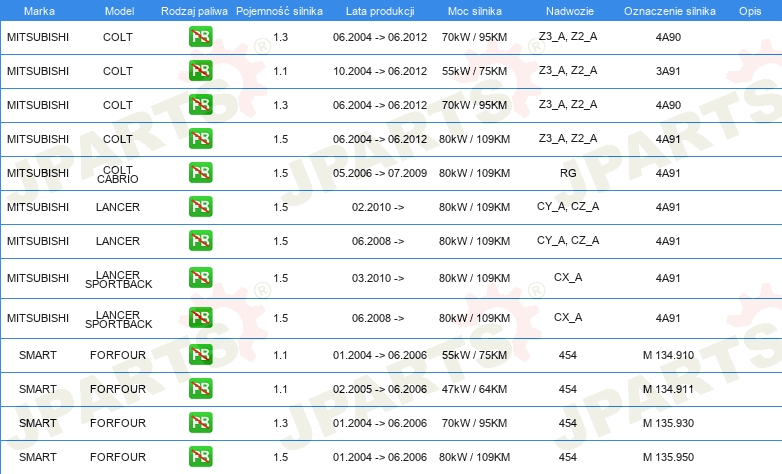The height and width of the screenshot is (474, 782).
Task: Click FORFOUR model in the M 135.930 row
Action: click(x=118, y=423)
